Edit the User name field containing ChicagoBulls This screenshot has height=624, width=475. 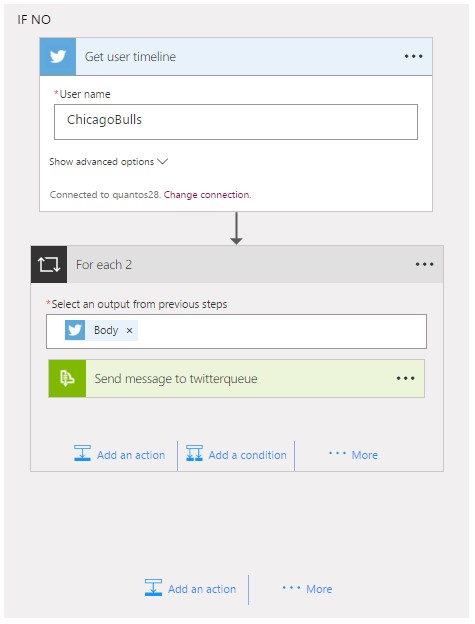click(236, 122)
